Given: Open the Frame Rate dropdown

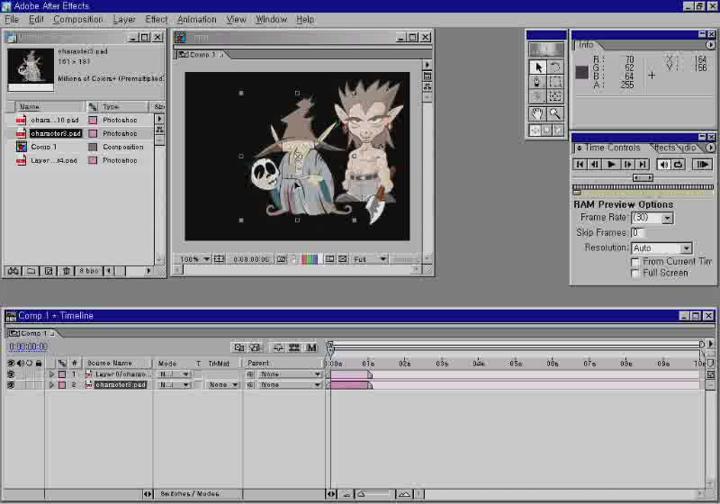Looking at the screenshot, I should point(652,218).
